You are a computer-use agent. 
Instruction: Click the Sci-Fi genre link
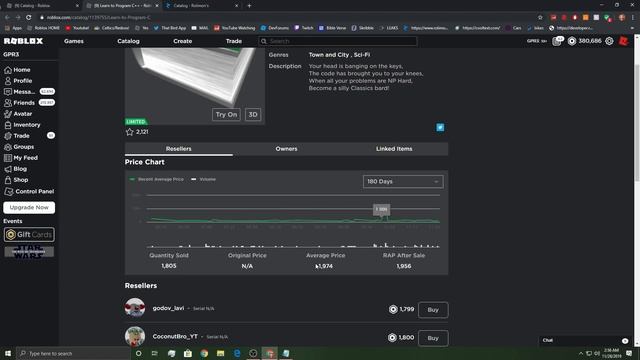362,55
